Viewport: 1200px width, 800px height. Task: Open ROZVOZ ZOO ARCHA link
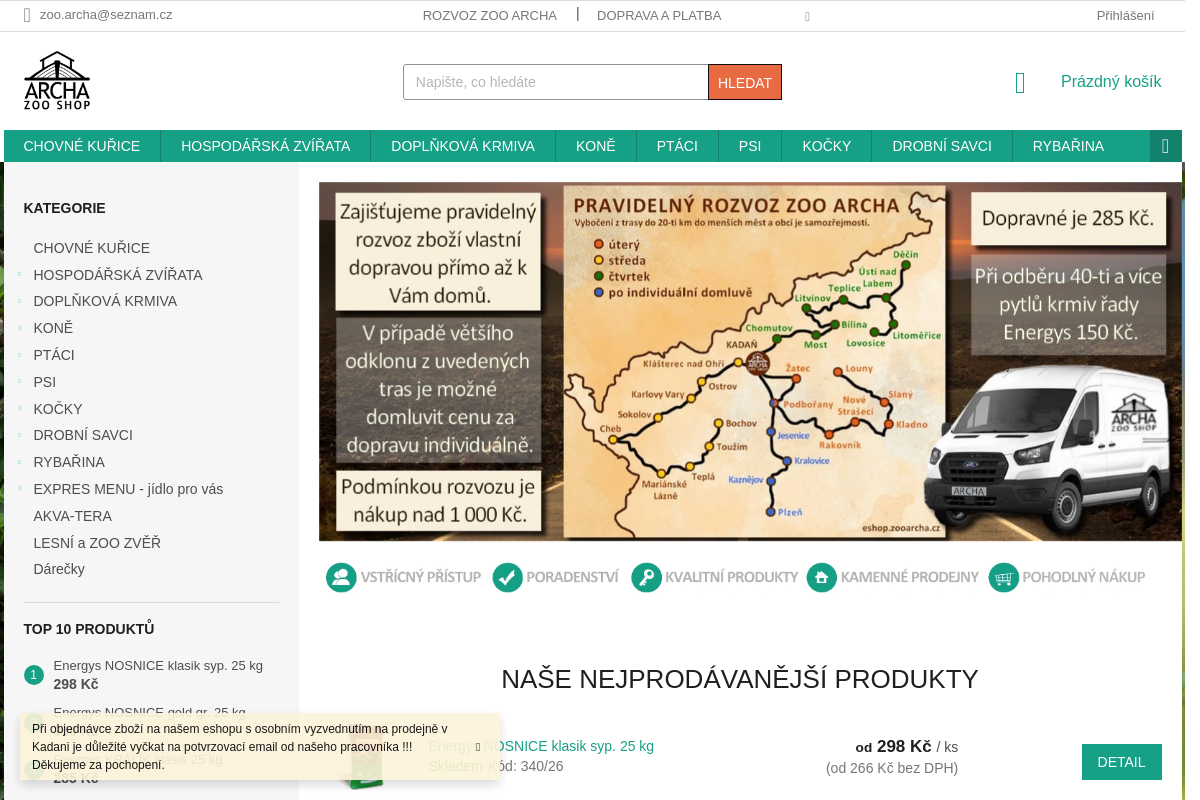[x=490, y=15]
